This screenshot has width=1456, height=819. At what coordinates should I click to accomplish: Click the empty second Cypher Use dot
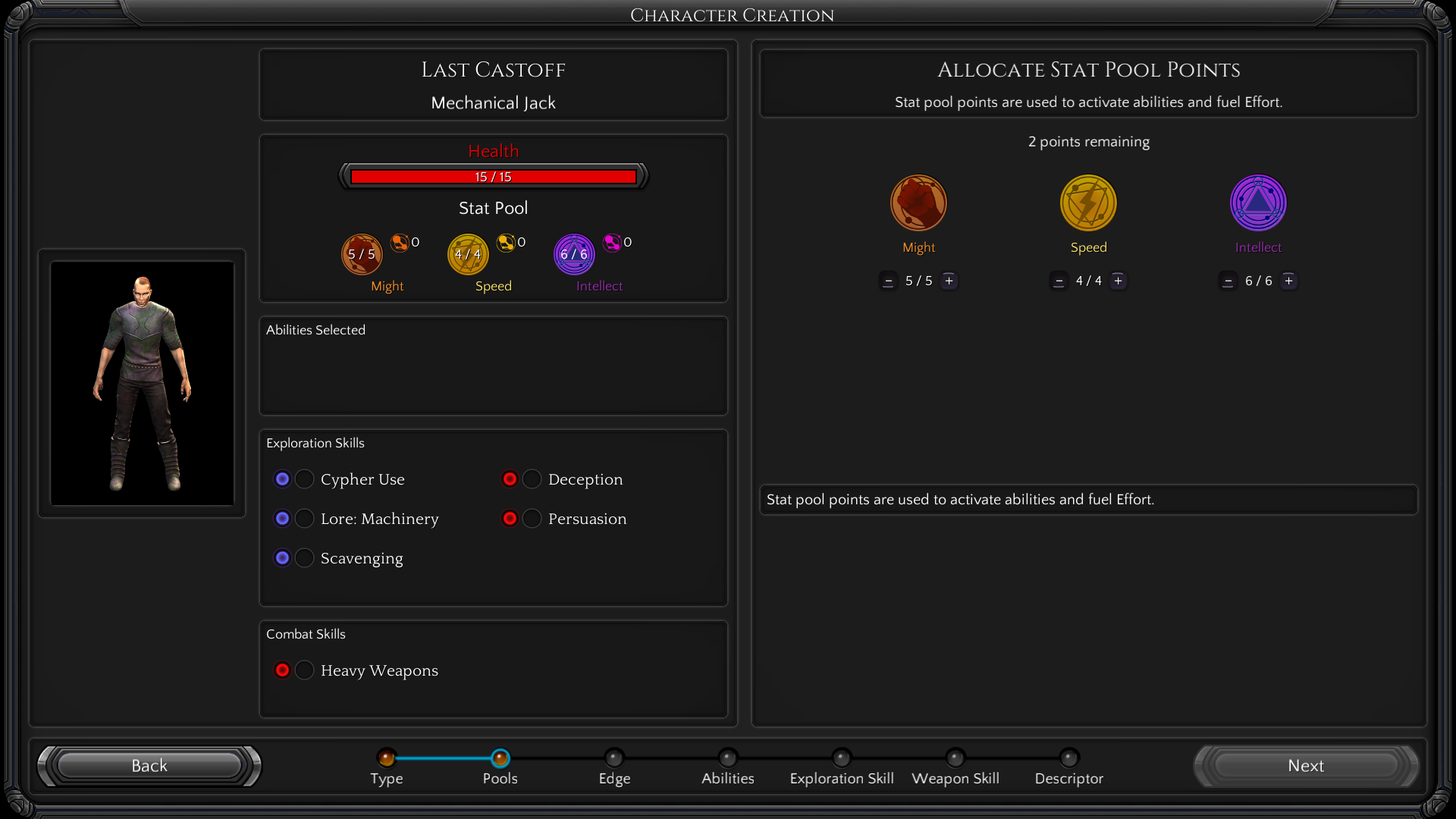click(304, 479)
